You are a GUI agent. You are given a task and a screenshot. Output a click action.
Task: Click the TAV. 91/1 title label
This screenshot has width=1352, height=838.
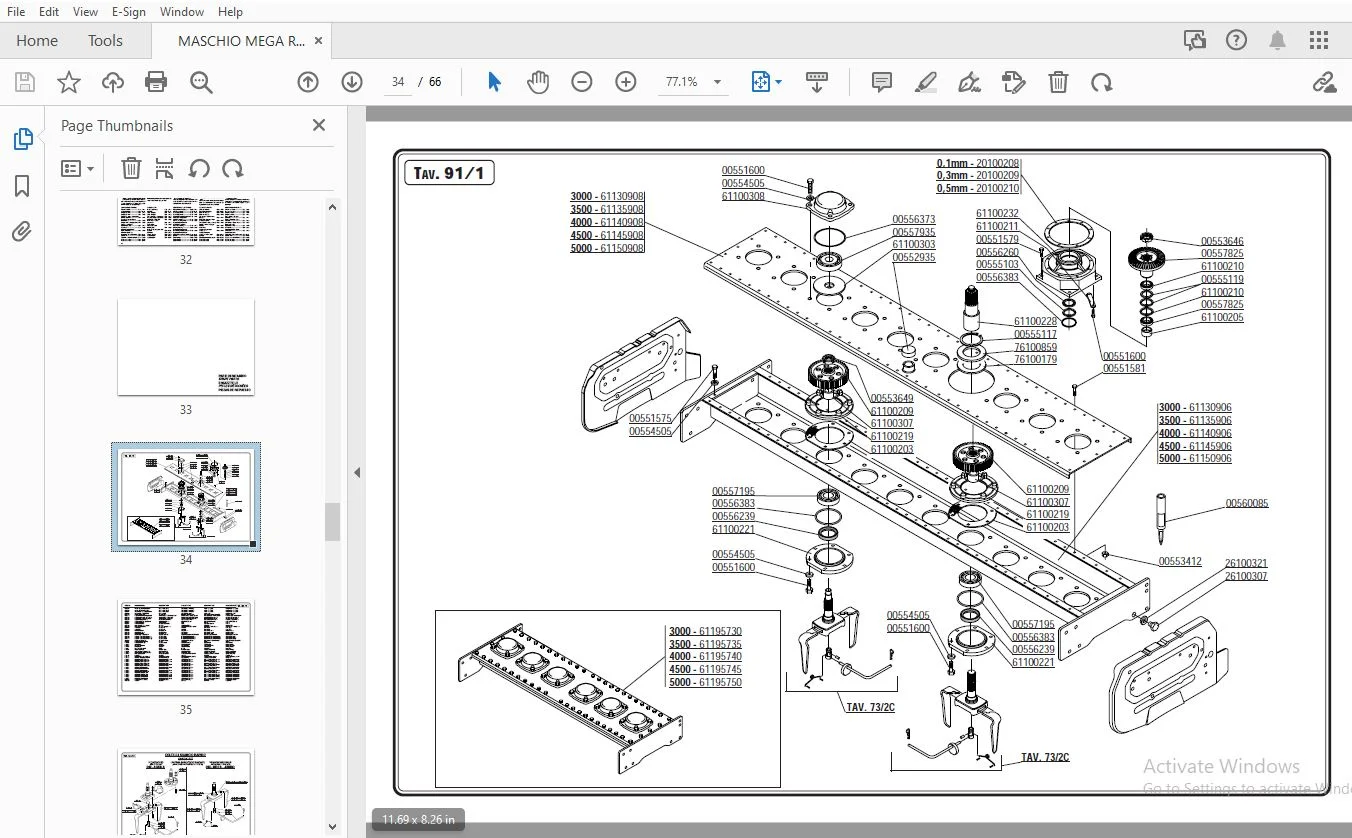(x=449, y=174)
